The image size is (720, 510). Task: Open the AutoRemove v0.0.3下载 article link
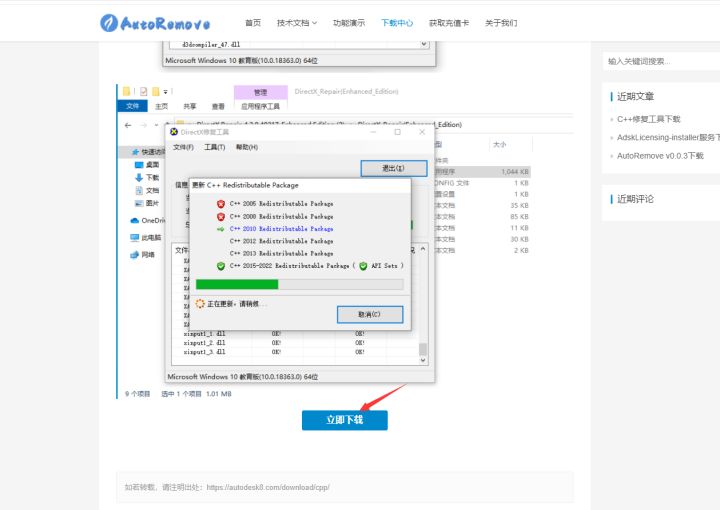tap(660, 155)
